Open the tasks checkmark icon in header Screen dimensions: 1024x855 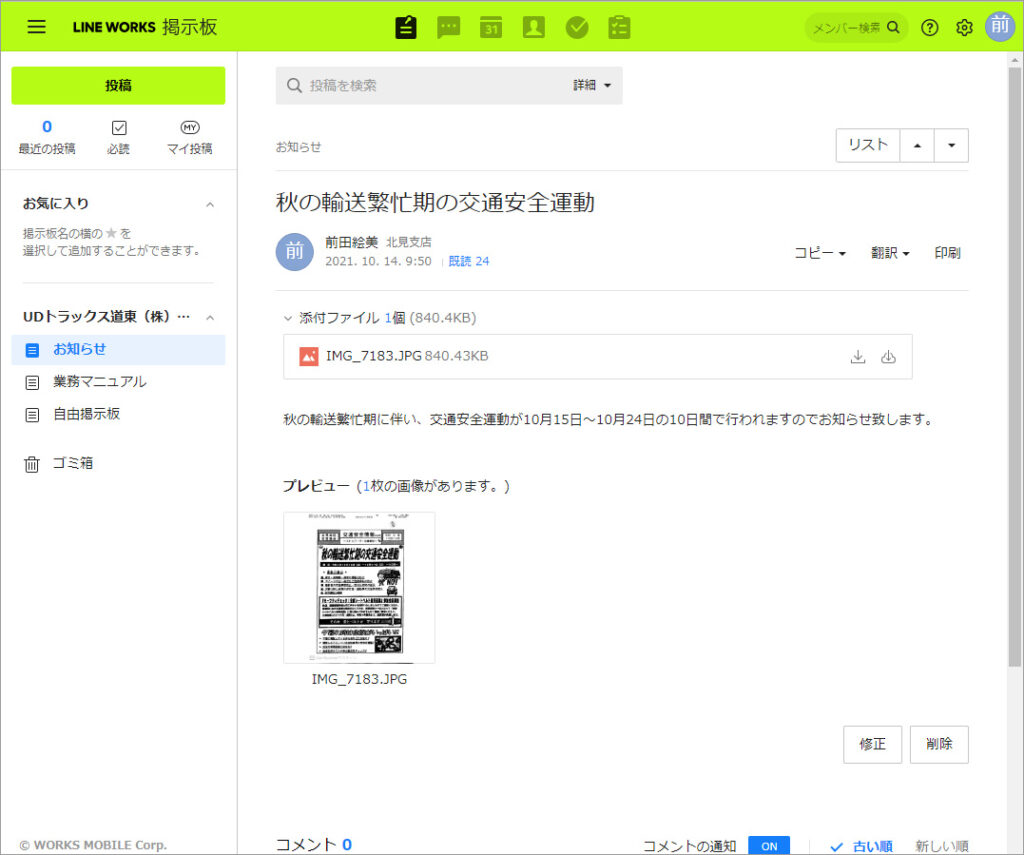[x=577, y=27]
